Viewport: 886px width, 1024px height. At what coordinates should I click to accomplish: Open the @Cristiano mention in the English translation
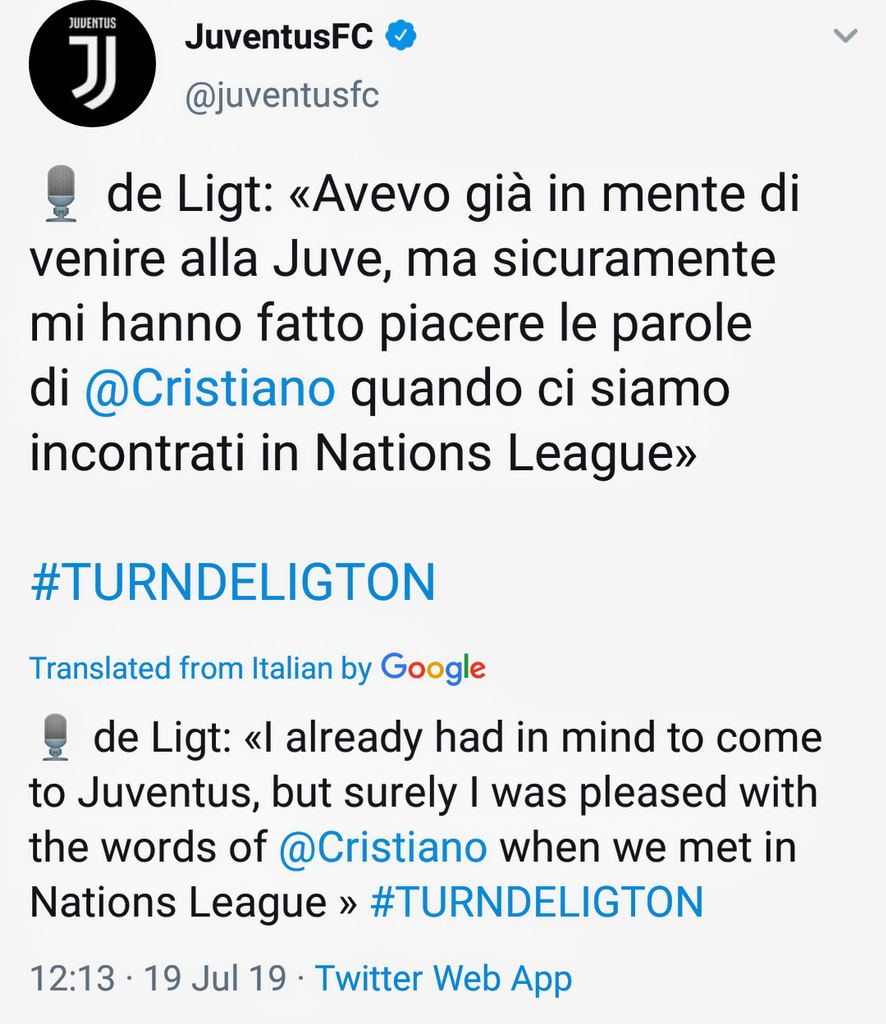coord(383,847)
